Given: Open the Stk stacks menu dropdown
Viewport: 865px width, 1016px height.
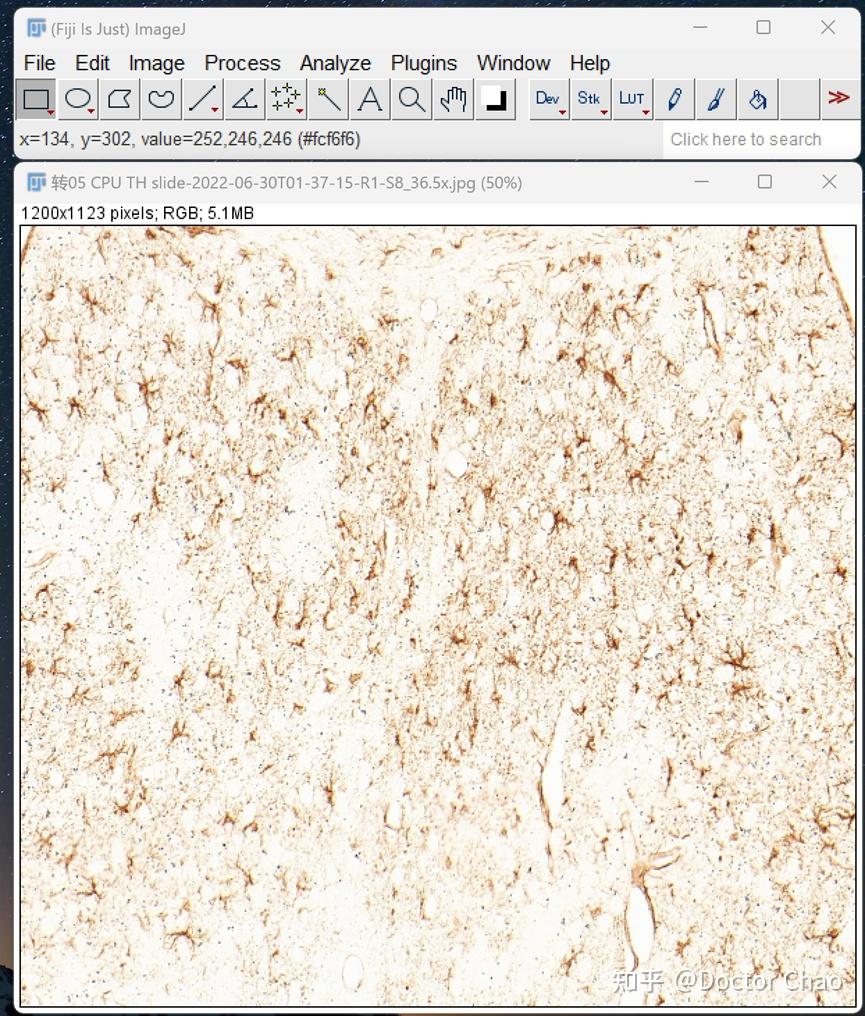Looking at the screenshot, I should [591, 99].
